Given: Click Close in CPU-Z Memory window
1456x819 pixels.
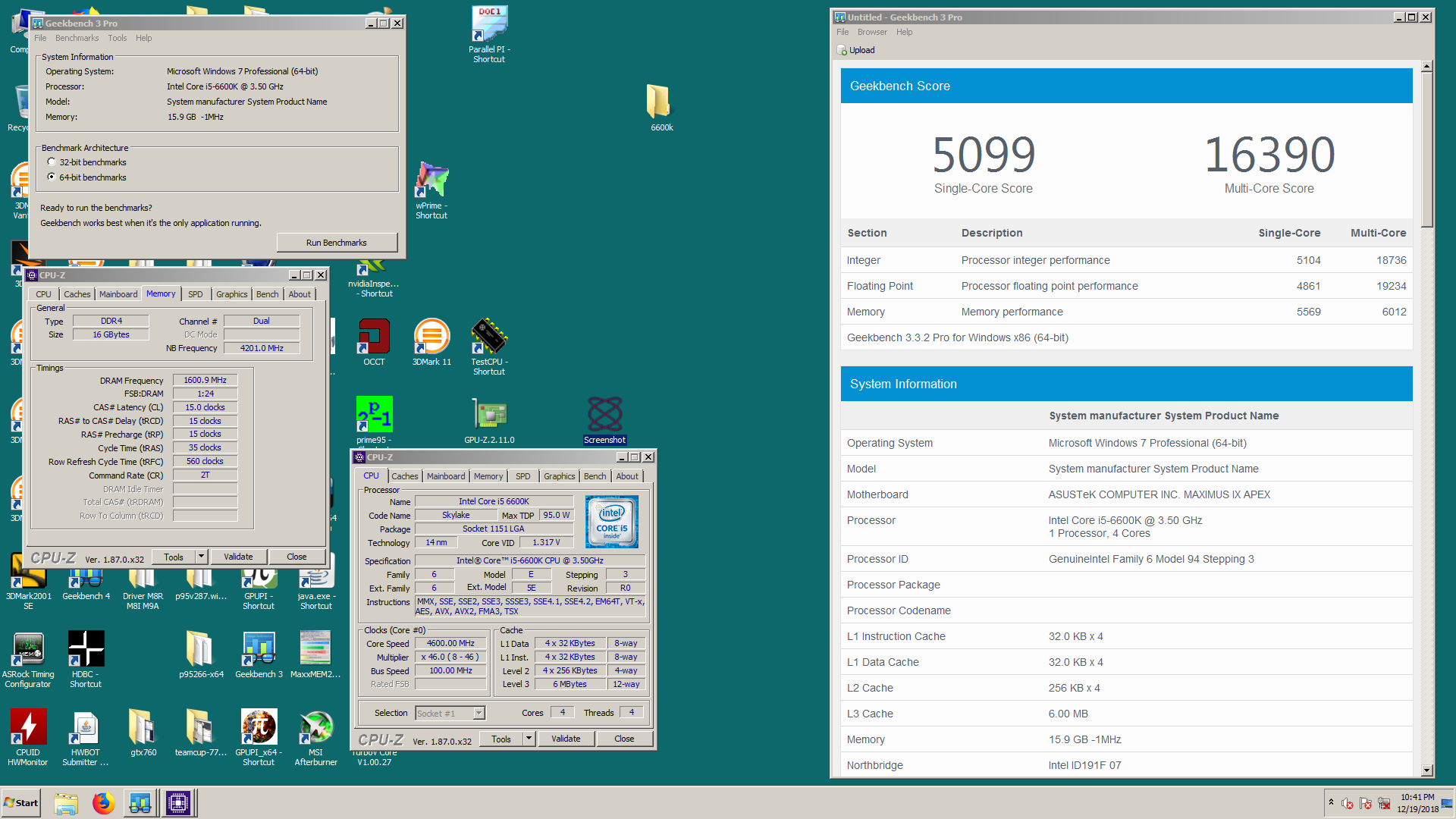Looking at the screenshot, I should [297, 557].
